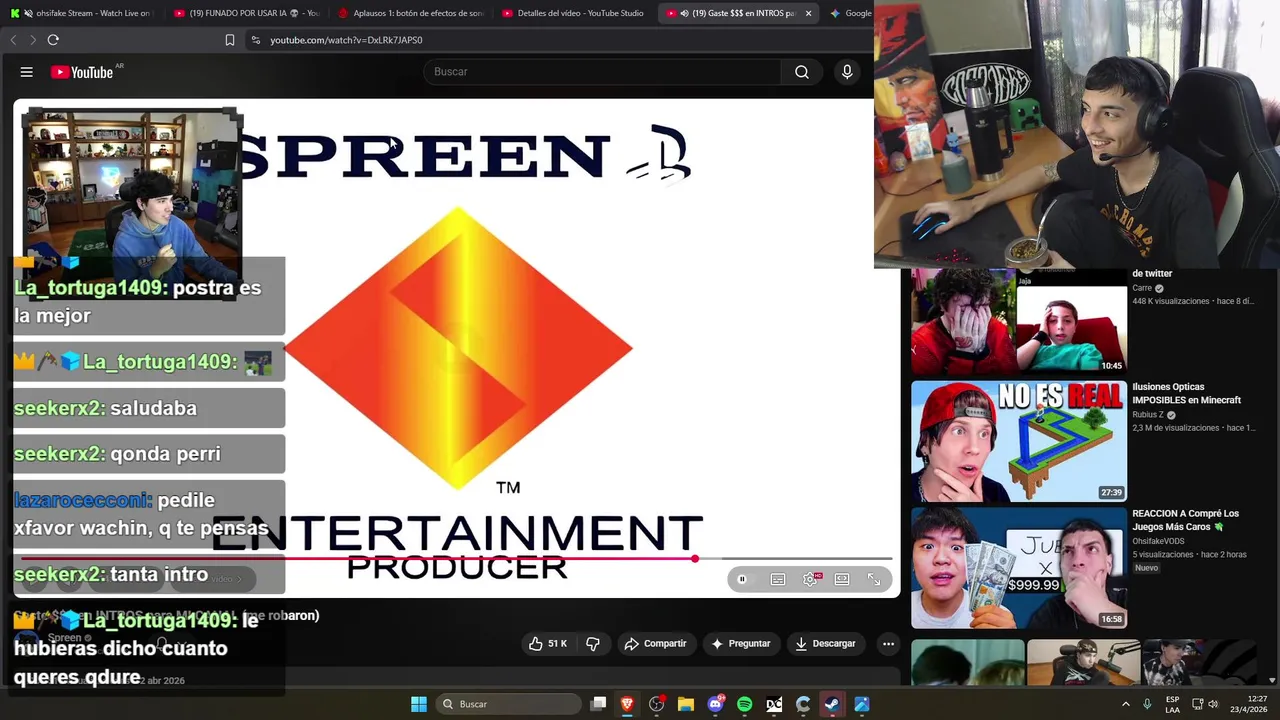Open the DC app taskbar icon
This screenshot has width=1280, height=720.
coord(774,704)
